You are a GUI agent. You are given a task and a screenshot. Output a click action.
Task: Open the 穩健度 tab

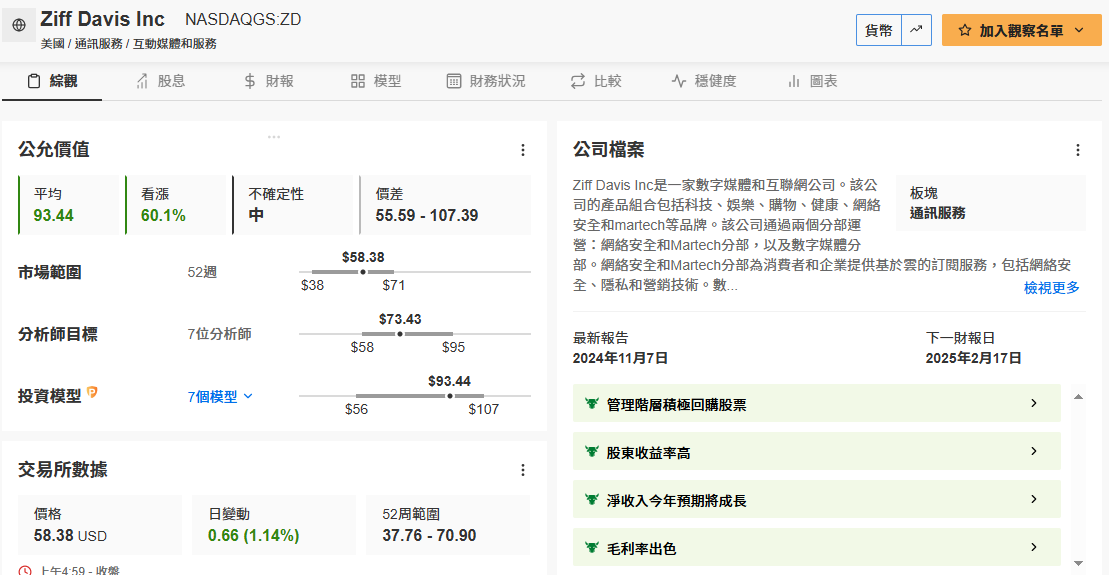pyautogui.click(x=704, y=81)
